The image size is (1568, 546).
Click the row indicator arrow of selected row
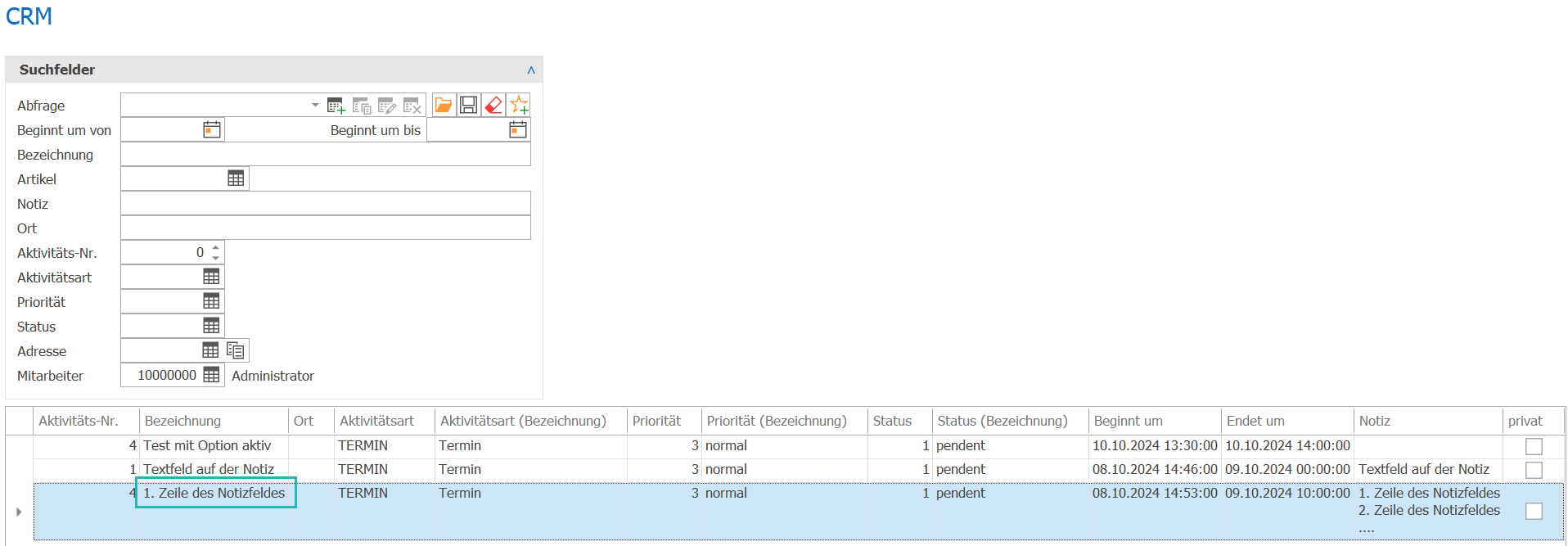[x=19, y=512]
